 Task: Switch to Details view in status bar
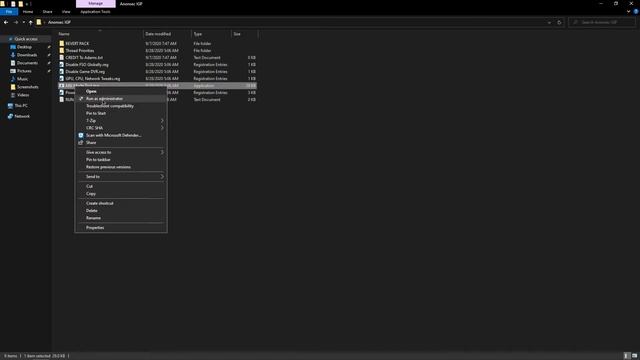pos(627,356)
